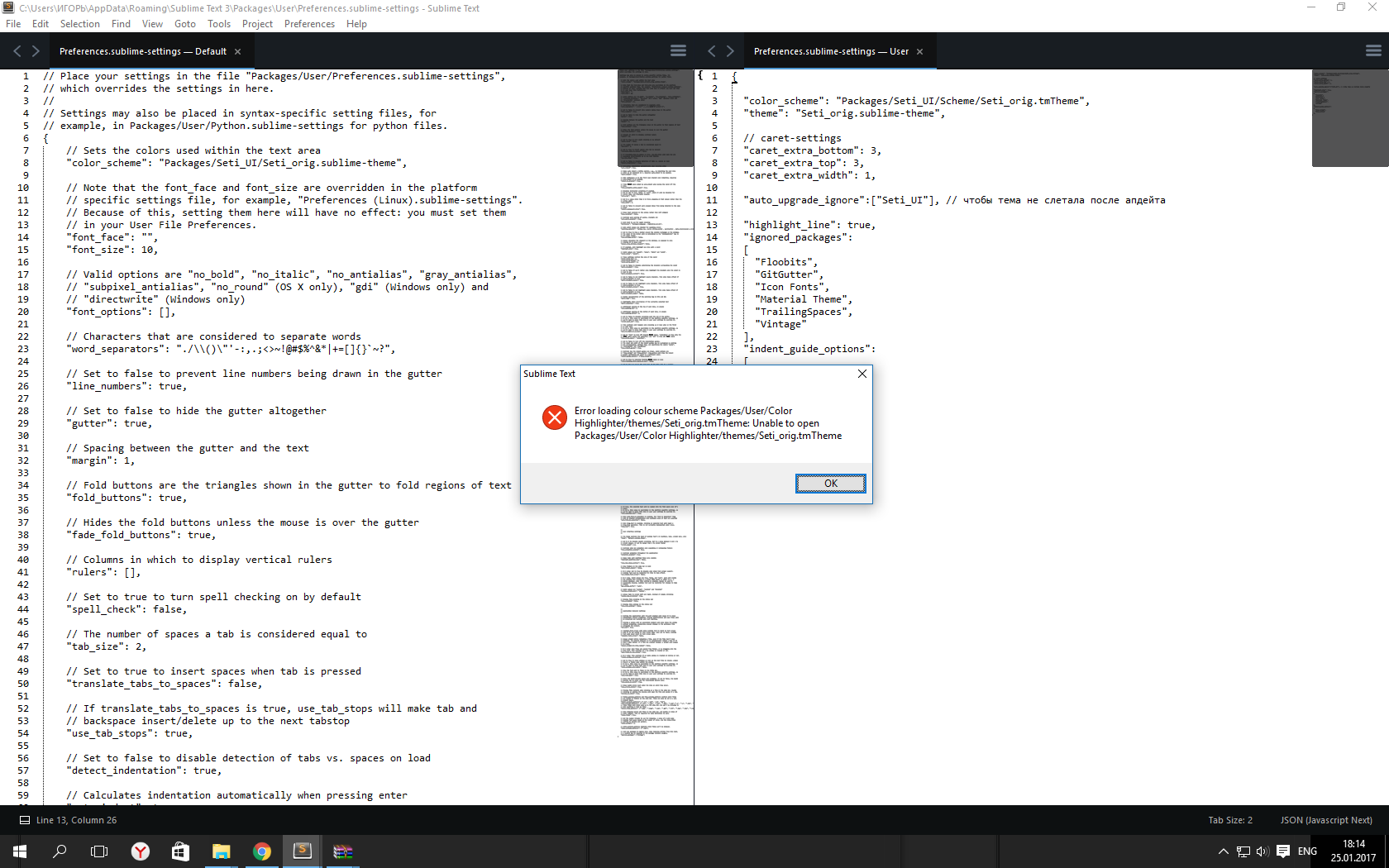Launch Yandex Browser from taskbar
Image resolution: width=1389 pixels, height=868 pixels.
[141, 851]
